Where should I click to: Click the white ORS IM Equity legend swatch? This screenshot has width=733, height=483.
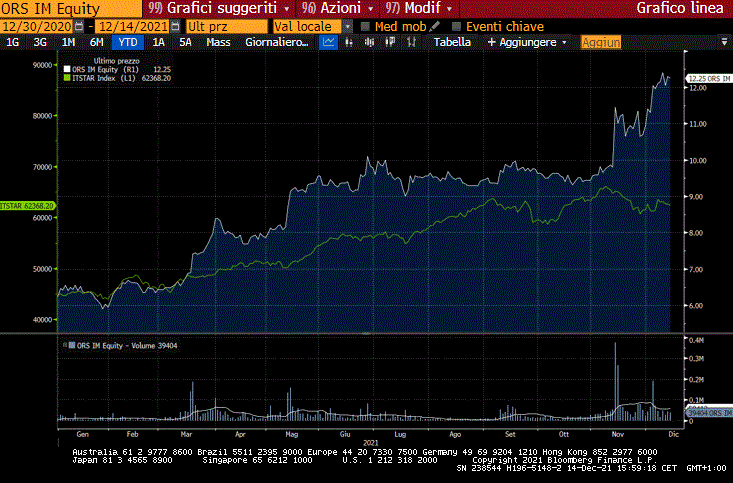(67, 69)
